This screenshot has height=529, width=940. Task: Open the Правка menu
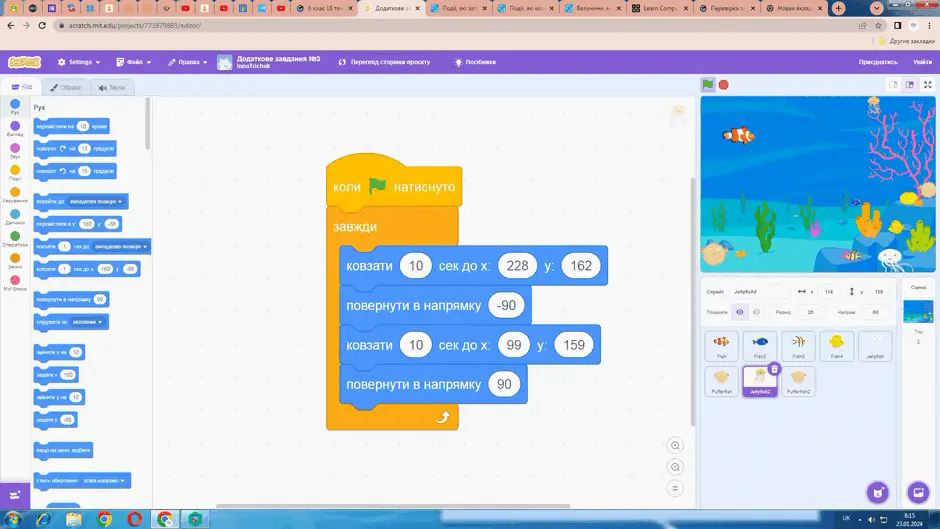tap(188, 62)
